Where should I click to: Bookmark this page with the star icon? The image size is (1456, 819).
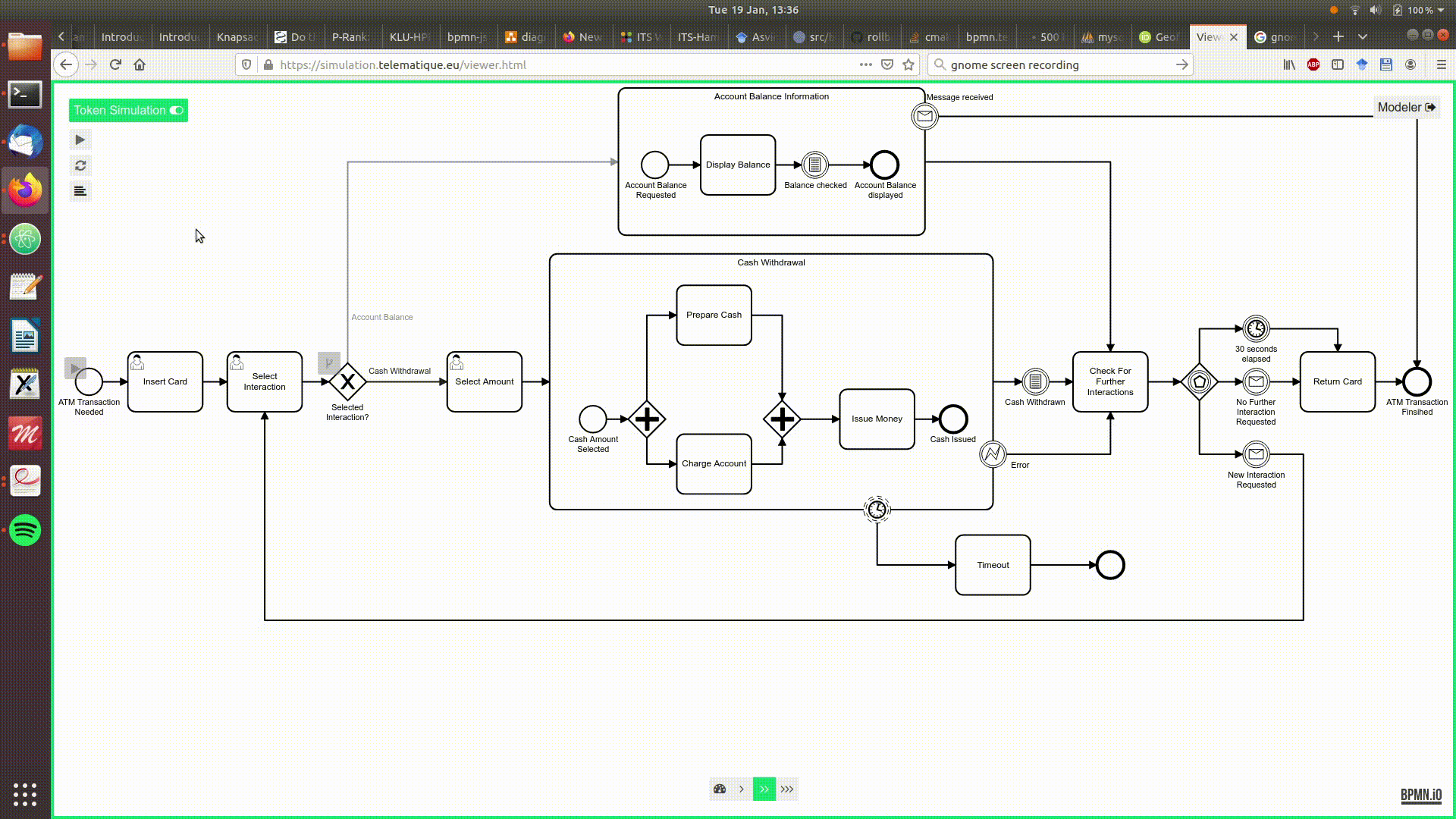pos(908,64)
